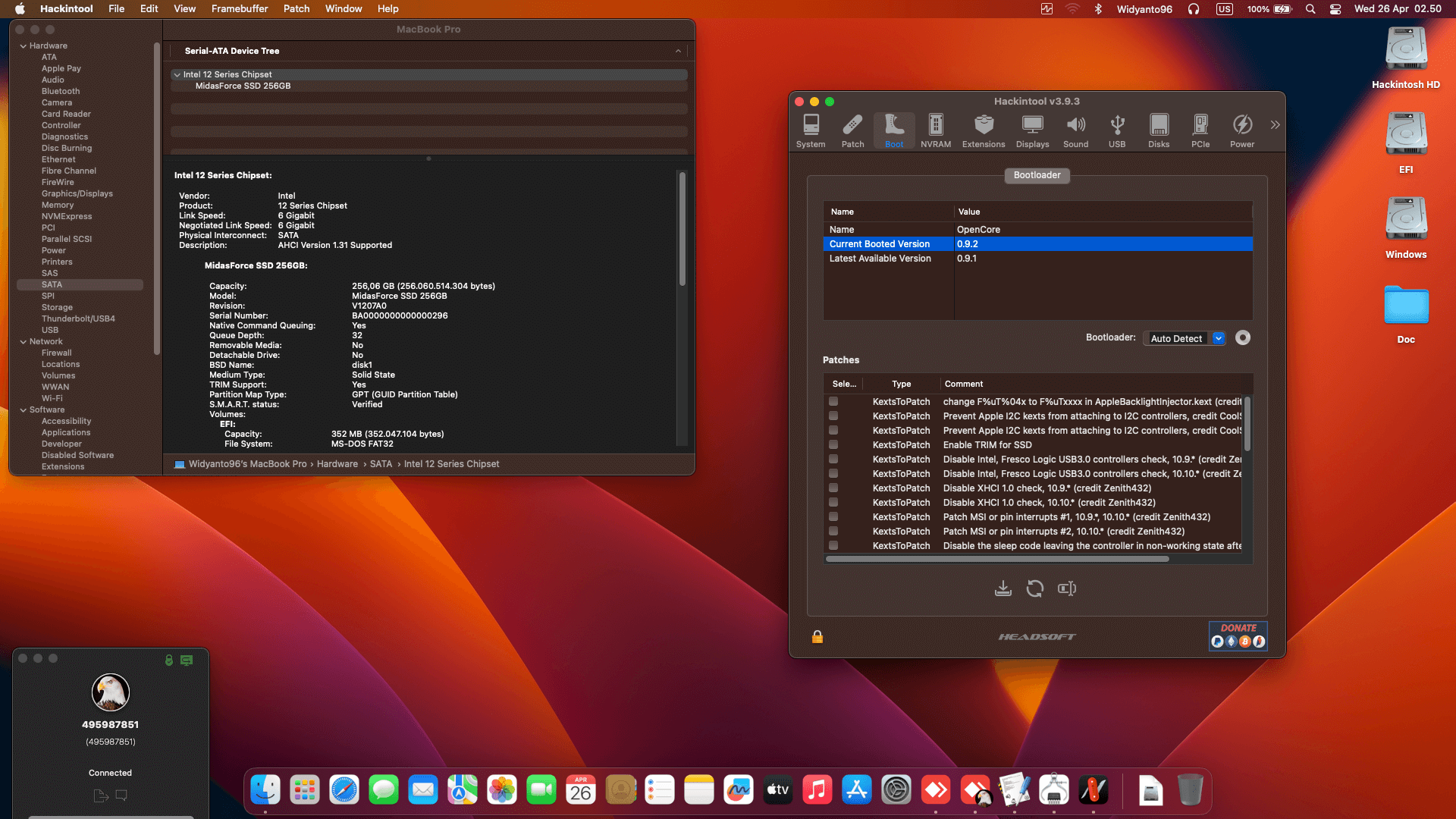Select NVMExpress in the hardware sidebar

pos(67,217)
